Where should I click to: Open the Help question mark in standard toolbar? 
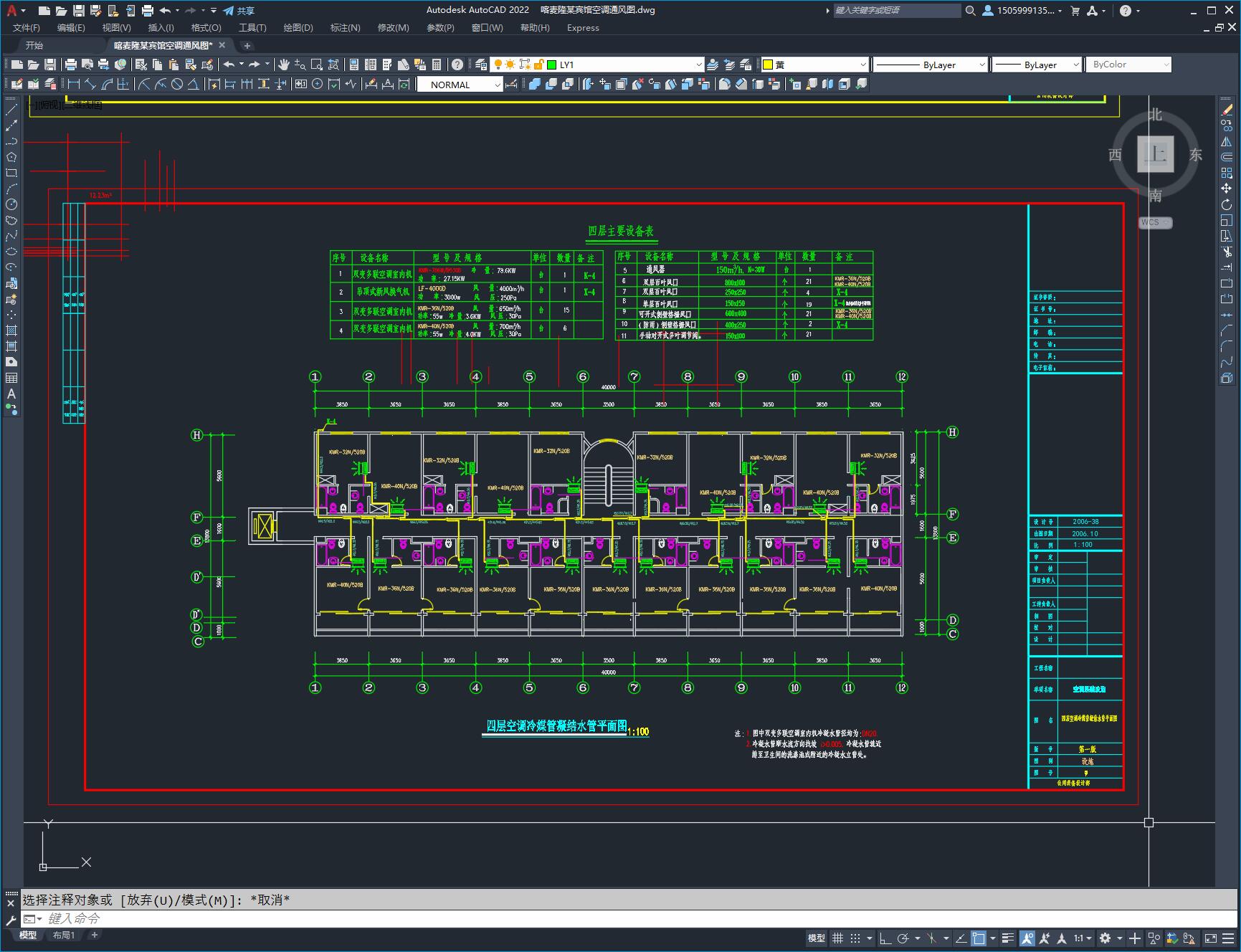pos(457,65)
